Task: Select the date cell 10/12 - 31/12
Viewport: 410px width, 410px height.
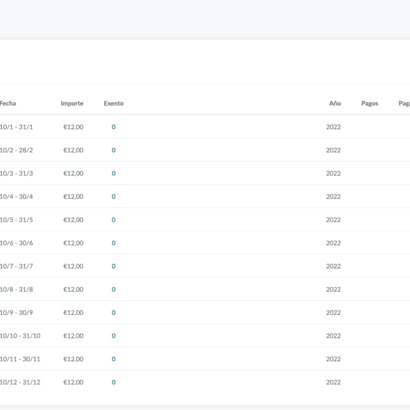Action: (20, 382)
